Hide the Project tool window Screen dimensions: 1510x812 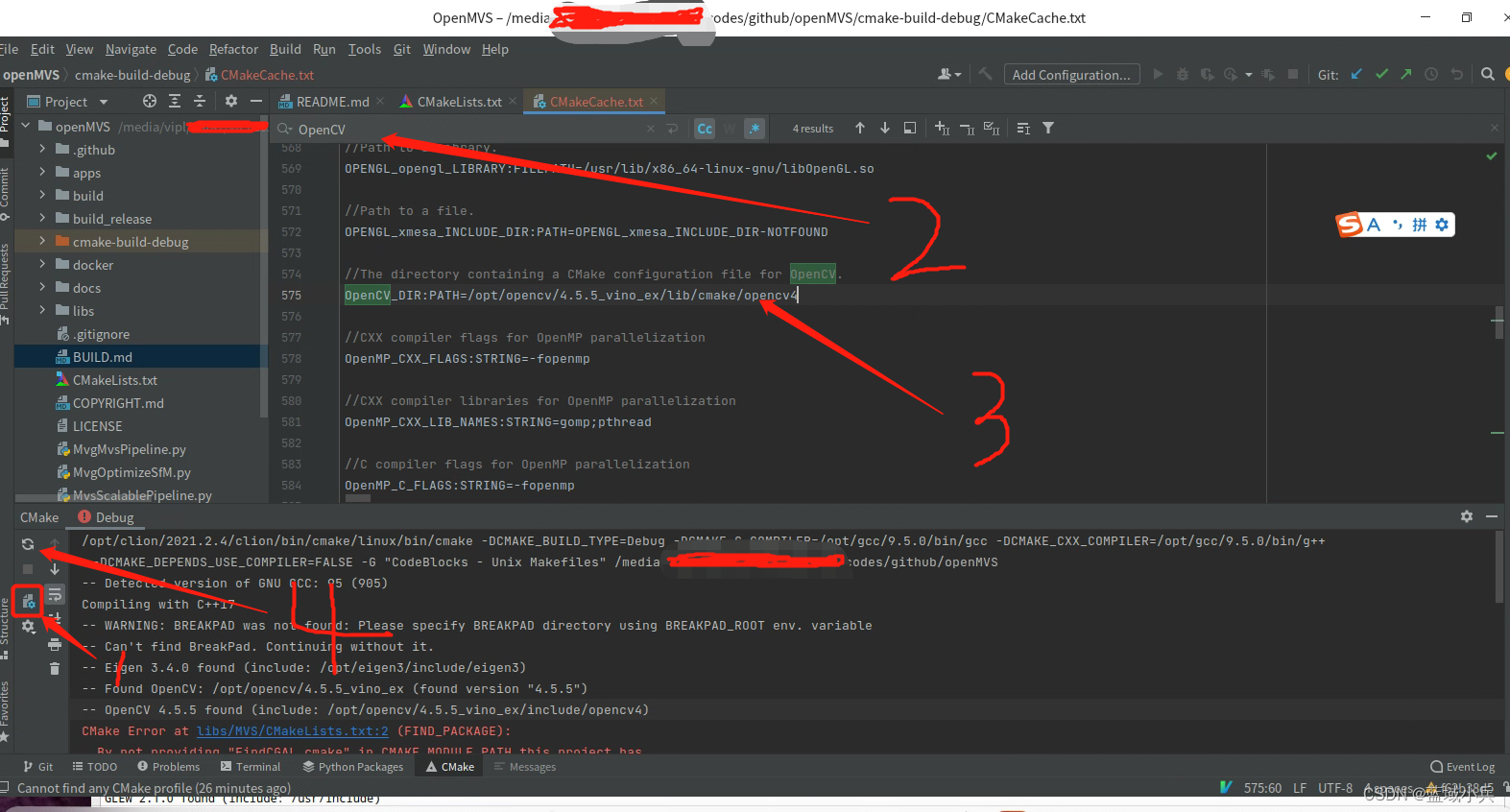(255, 101)
